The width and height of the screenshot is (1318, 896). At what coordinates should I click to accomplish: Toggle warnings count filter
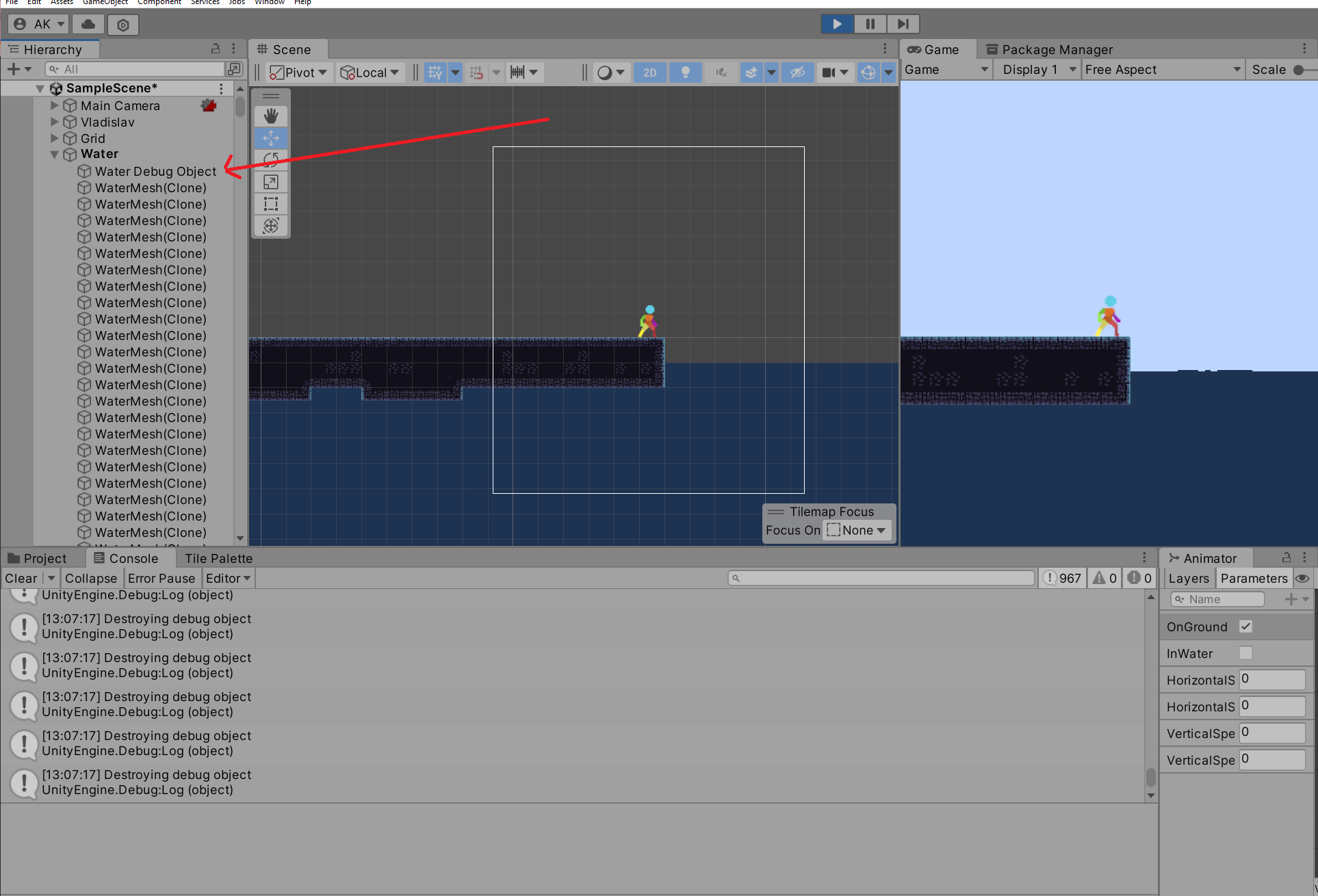(x=1104, y=578)
